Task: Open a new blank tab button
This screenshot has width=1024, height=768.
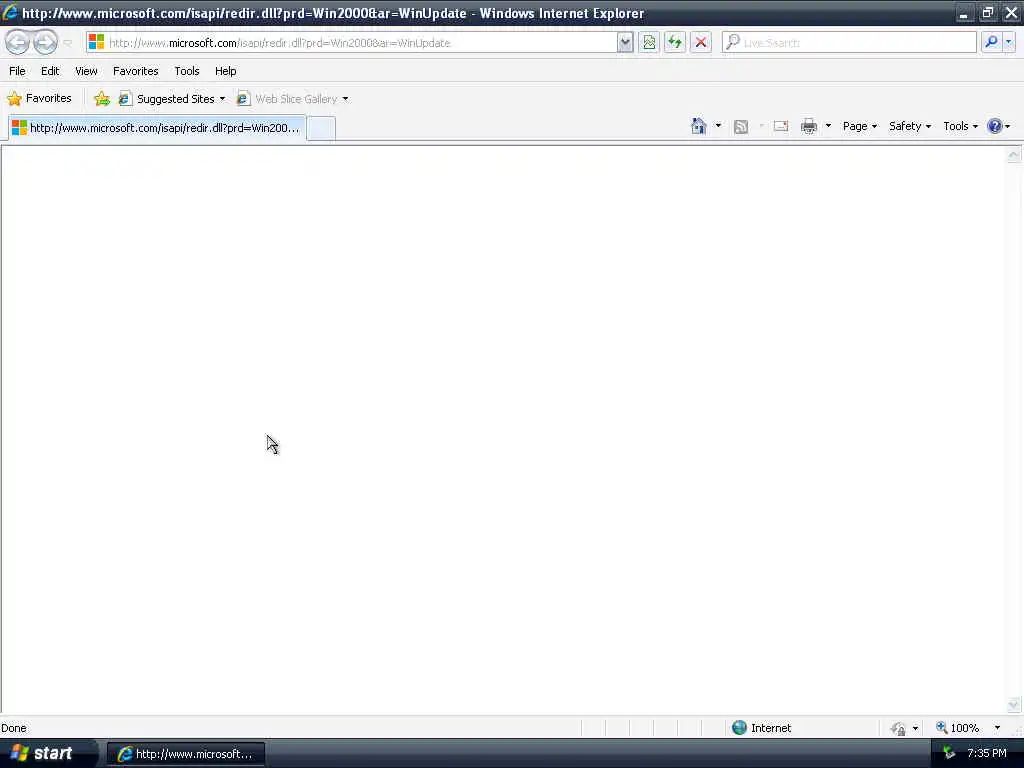Action: [321, 128]
